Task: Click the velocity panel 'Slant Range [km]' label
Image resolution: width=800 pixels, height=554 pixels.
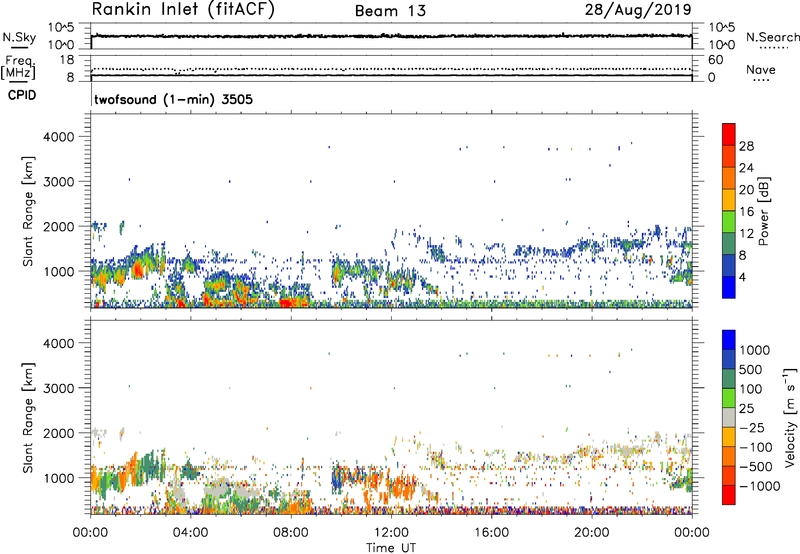Action: [28, 418]
